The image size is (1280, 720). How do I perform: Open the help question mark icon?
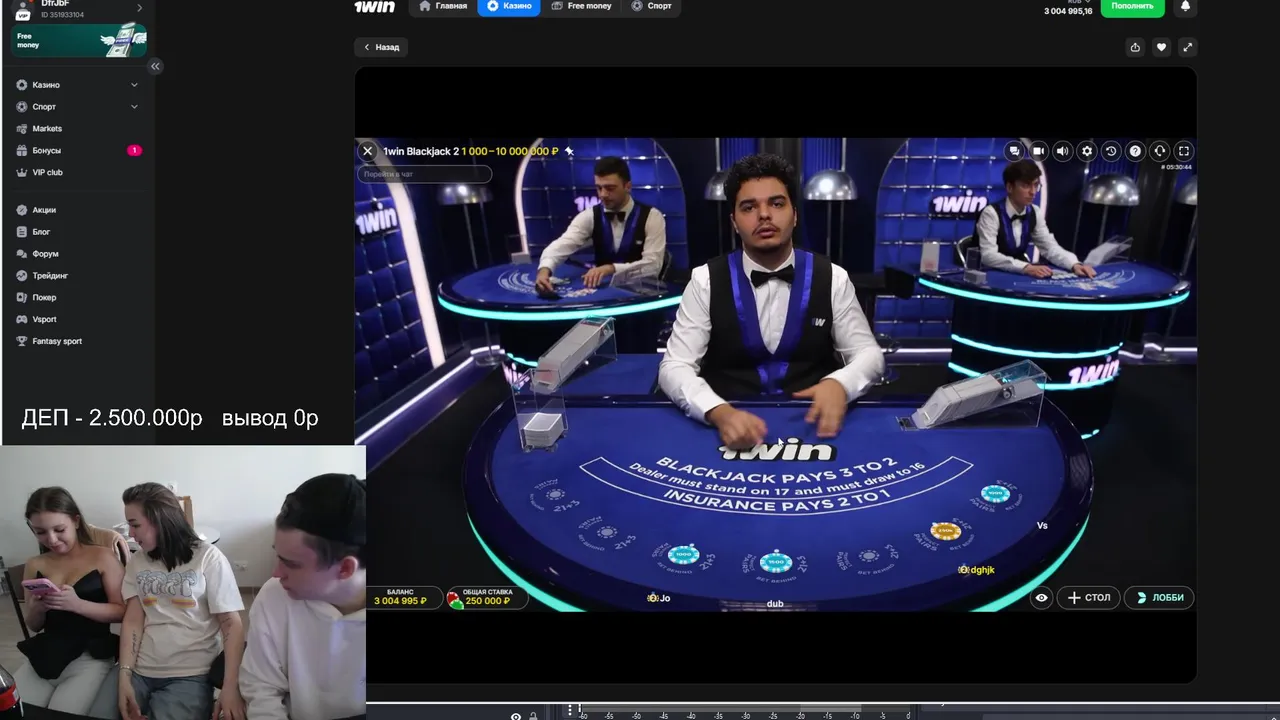pyautogui.click(x=1135, y=151)
